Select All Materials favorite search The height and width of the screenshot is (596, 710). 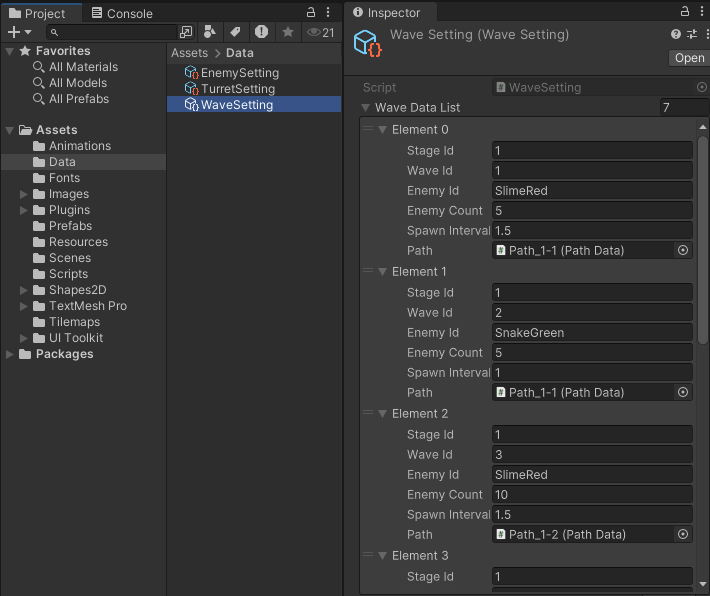(83, 67)
